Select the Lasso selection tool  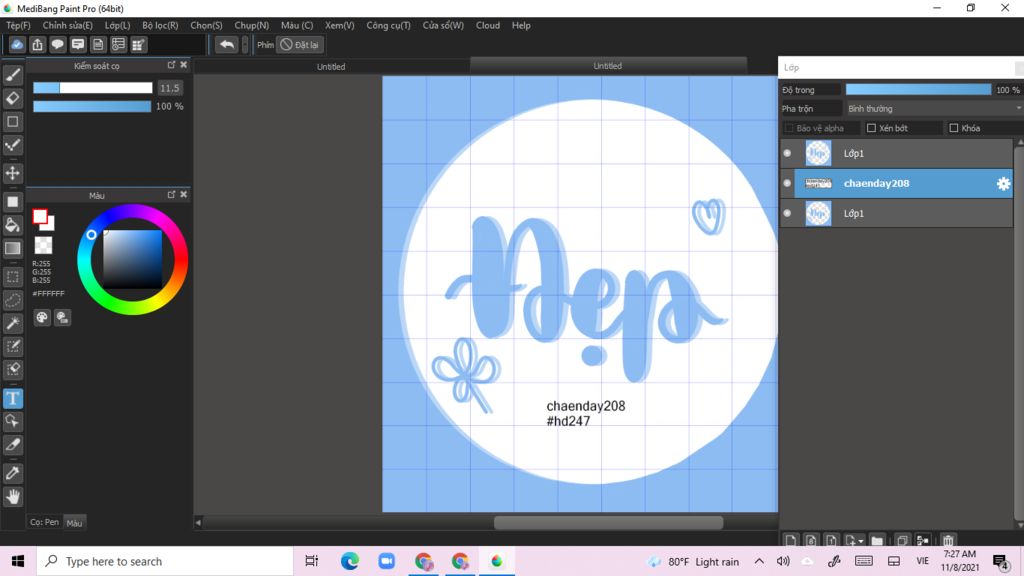12,300
